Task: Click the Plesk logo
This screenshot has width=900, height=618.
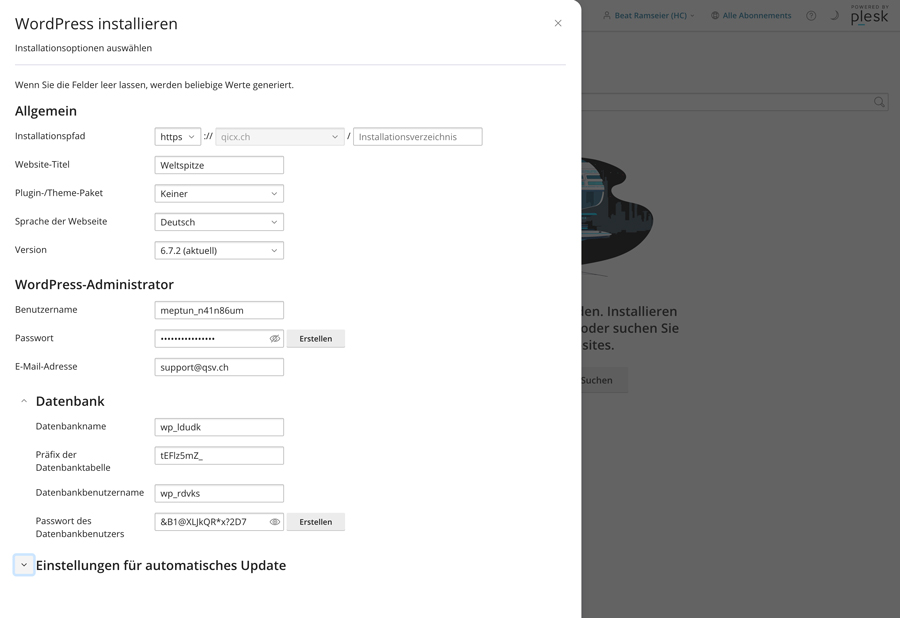Action: (869, 15)
